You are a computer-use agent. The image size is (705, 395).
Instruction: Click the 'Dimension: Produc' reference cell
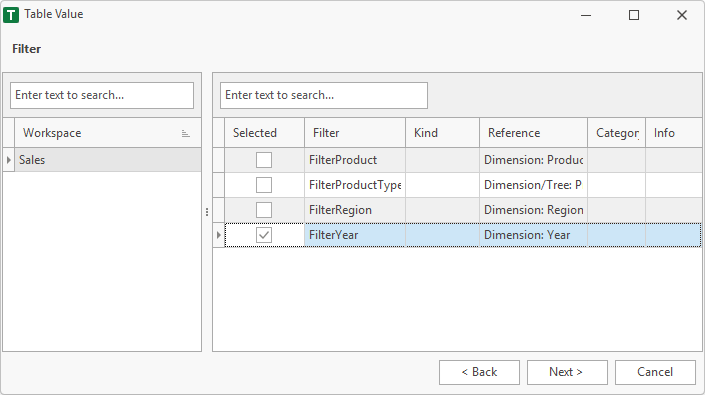[x=533, y=160]
